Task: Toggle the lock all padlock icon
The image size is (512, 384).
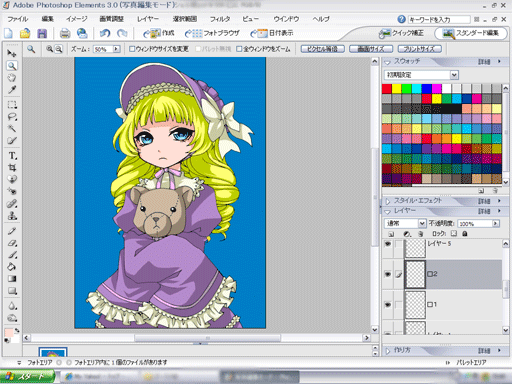Action: pos(465,234)
